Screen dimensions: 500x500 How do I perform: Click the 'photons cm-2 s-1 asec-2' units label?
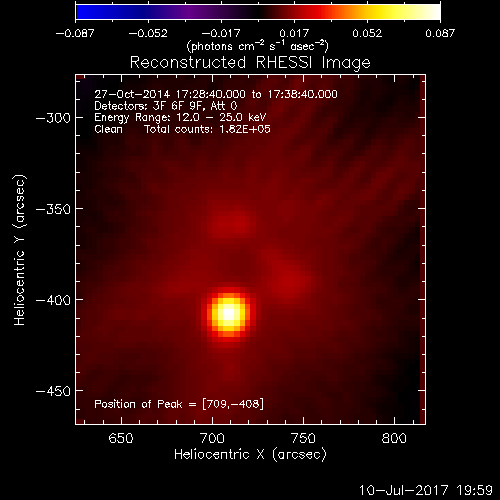[258, 46]
